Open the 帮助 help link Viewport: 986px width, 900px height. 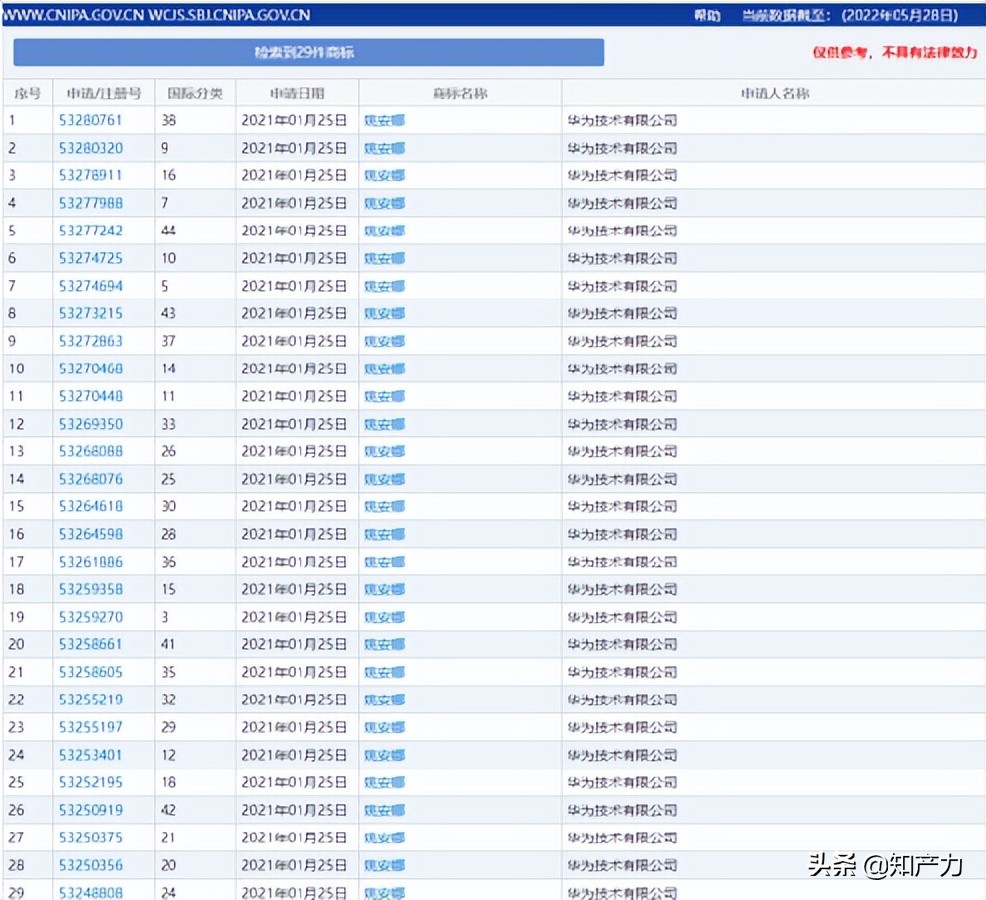[706, 16]
